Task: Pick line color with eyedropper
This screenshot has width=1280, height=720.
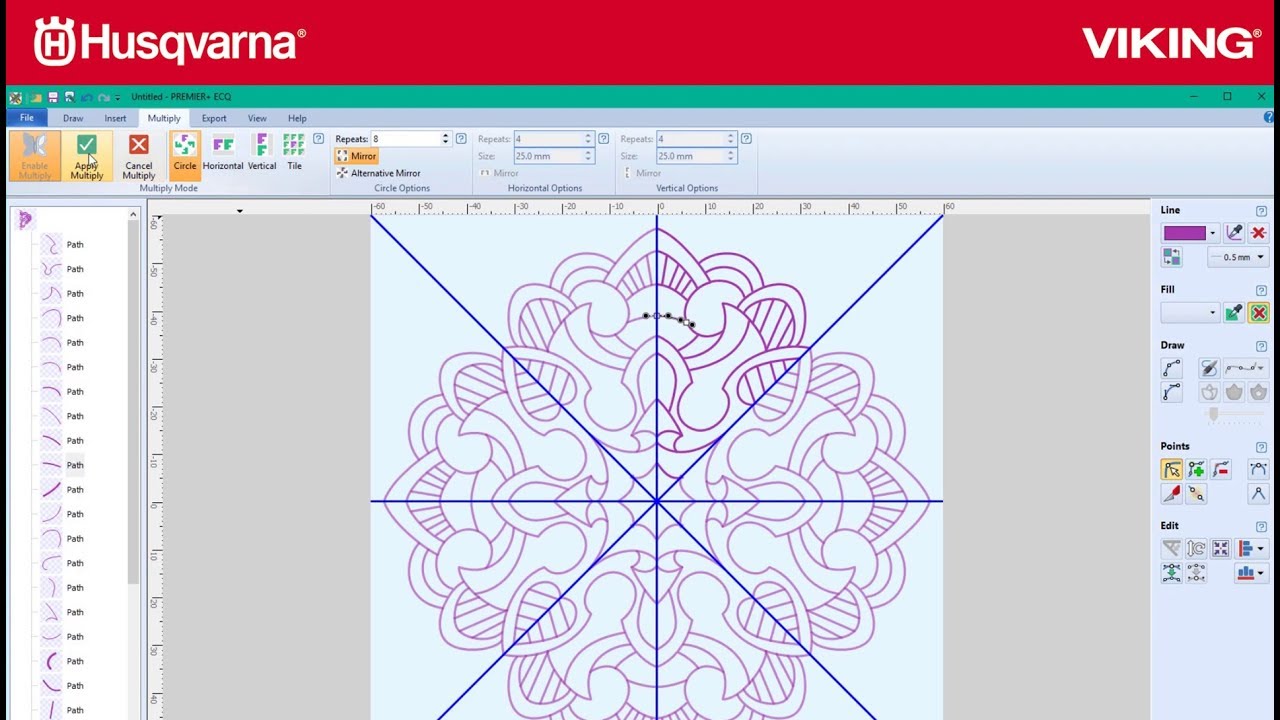Action: [x=1234, y=233]
